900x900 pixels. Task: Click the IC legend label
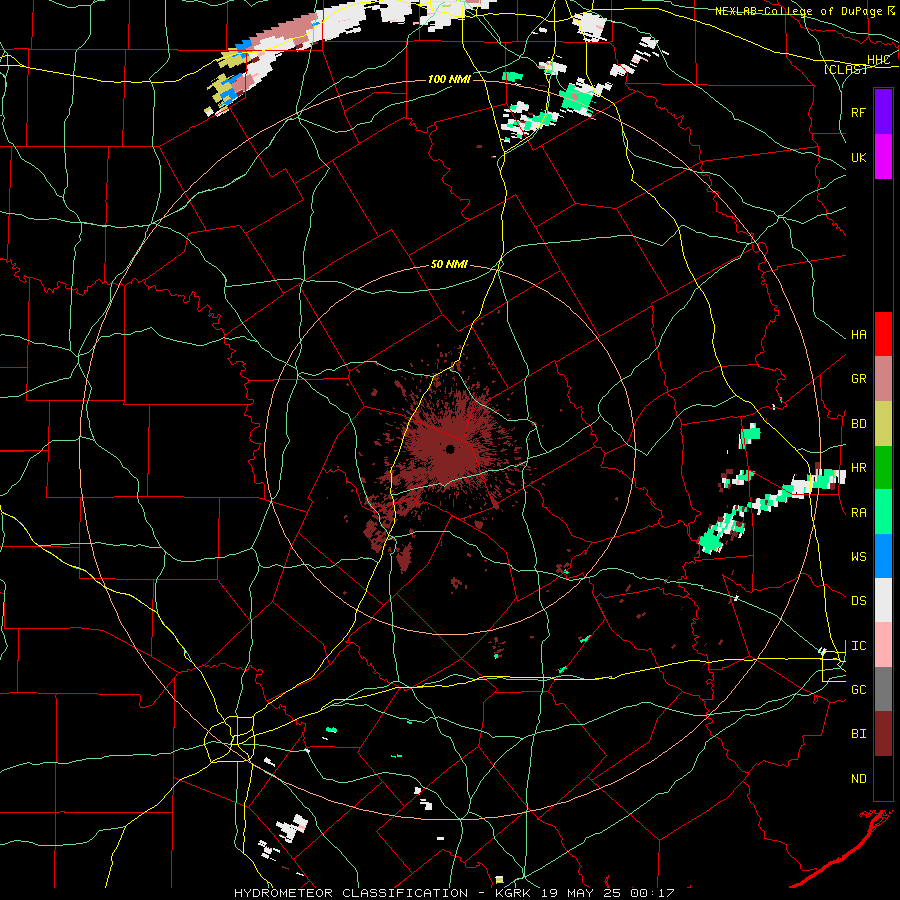click(x=858, y=646)
